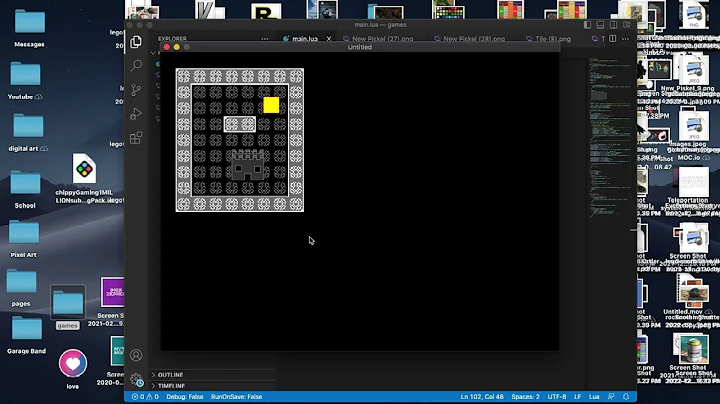Select the games folder on desktop
This screenshot has width=720, height=404.
68,306
